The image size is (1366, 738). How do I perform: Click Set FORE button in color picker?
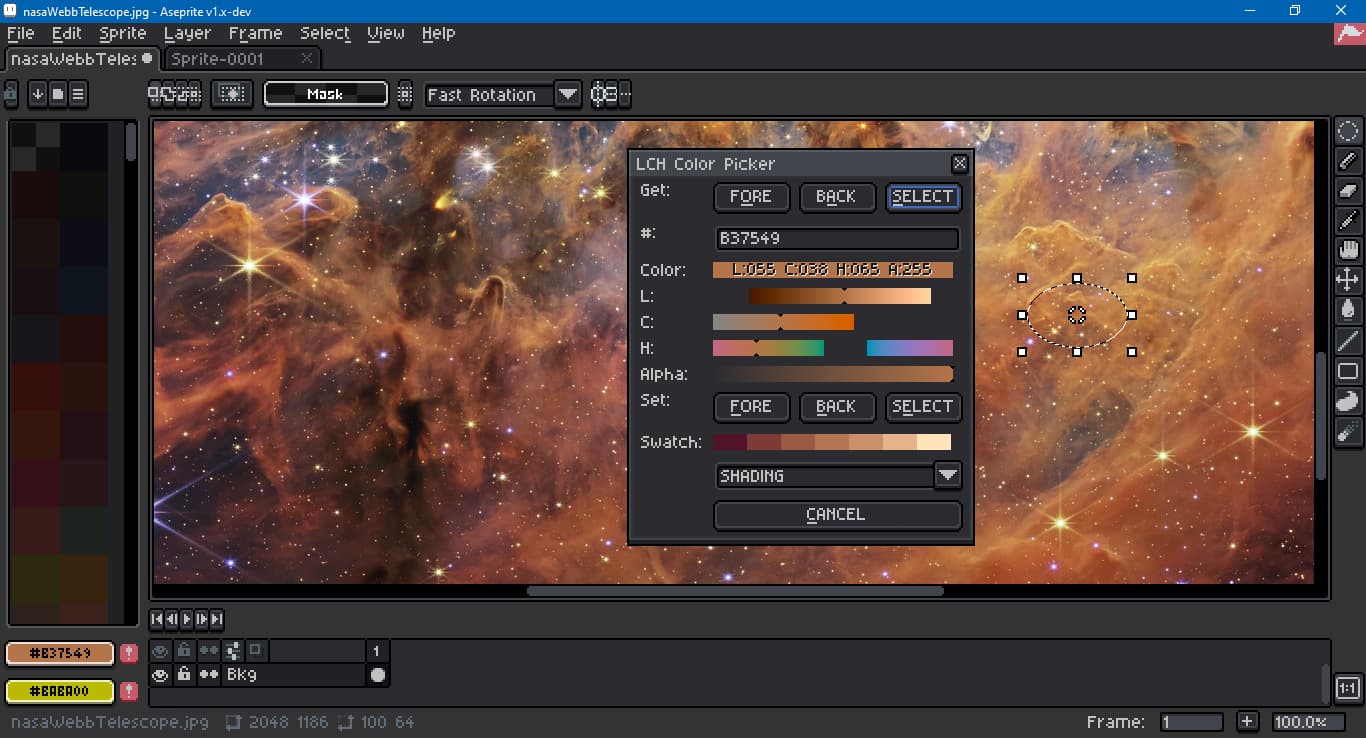tap(751, 407)
